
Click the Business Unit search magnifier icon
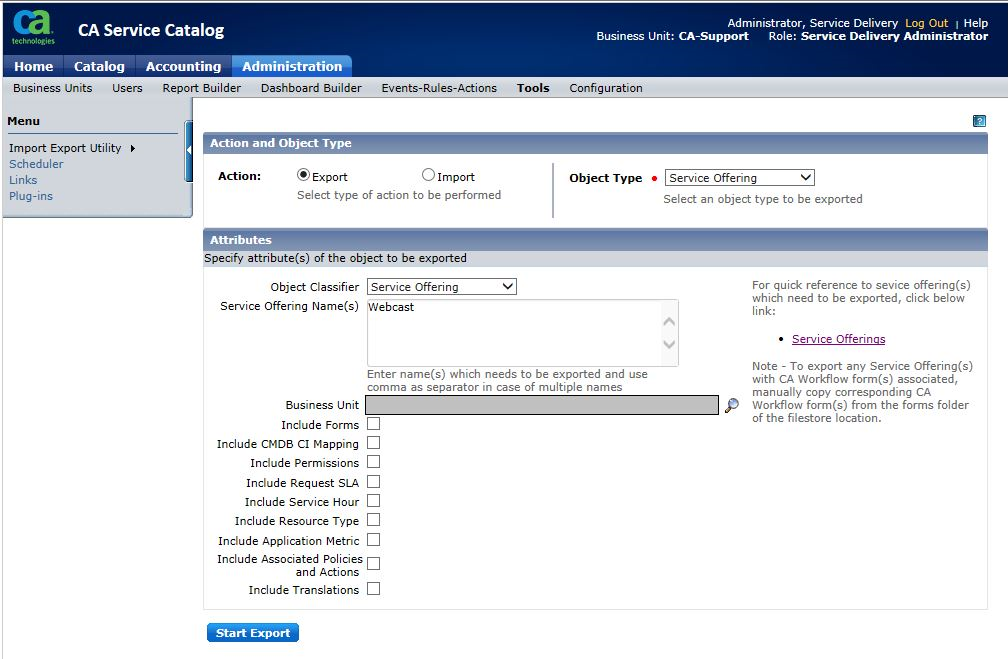point(732,406)
